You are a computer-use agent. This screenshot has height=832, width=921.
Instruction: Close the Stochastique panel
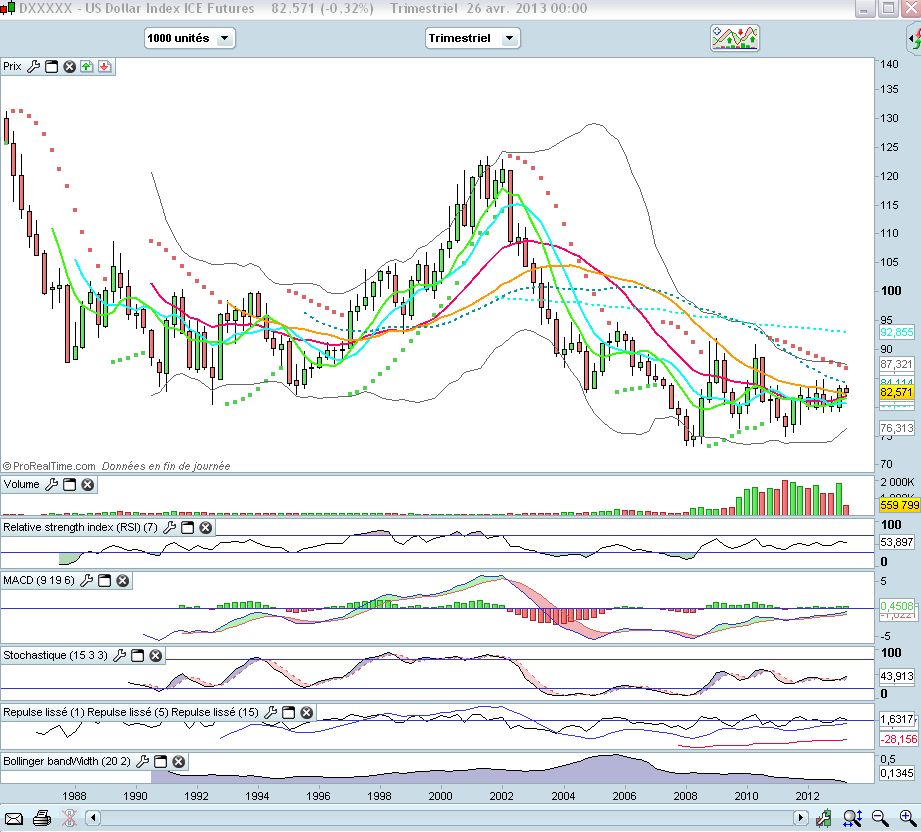[x=156, y=655]
